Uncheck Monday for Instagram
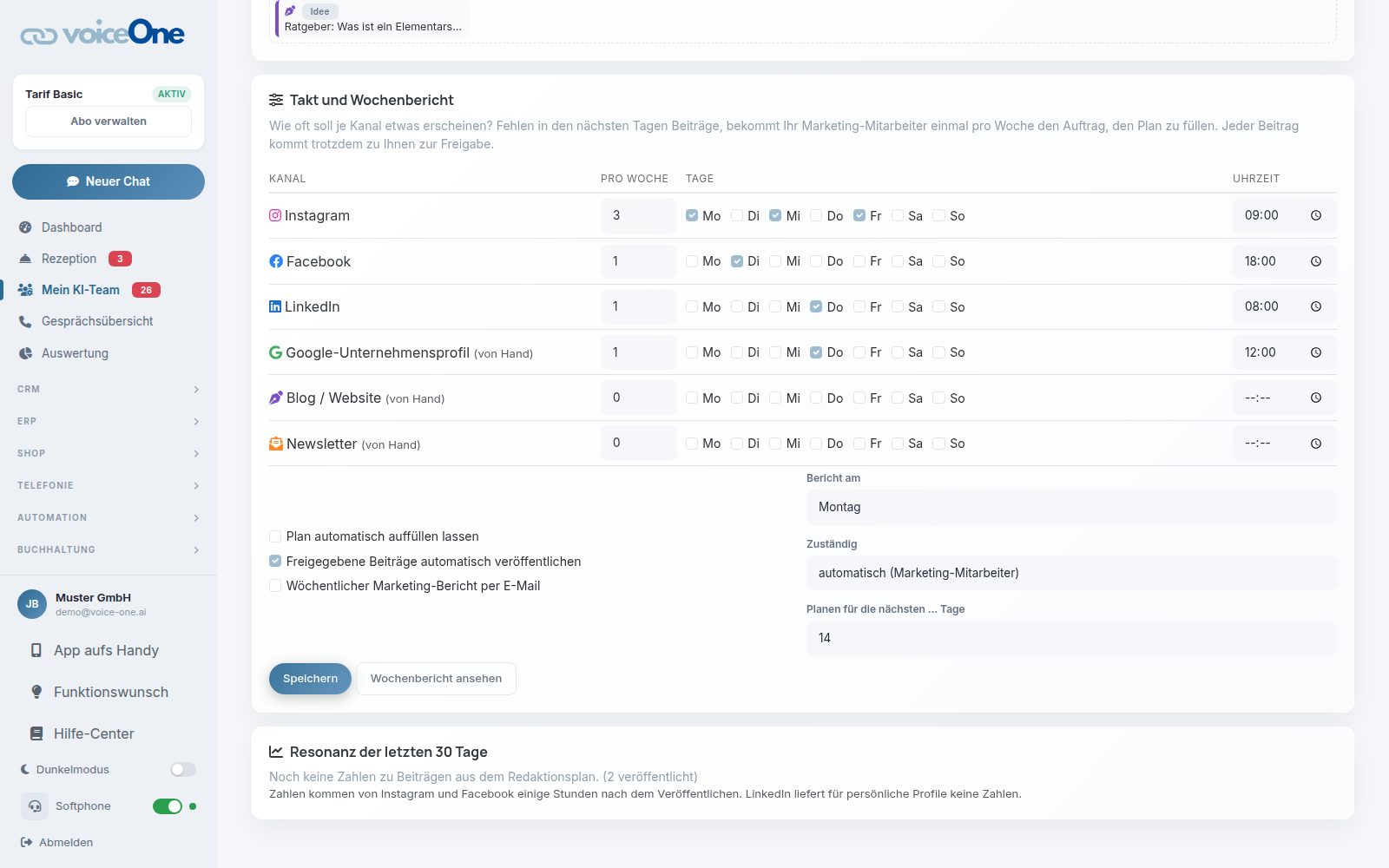Image resolution: width=1389 pixels, height=868 pixels. click(x=692, y=215)
